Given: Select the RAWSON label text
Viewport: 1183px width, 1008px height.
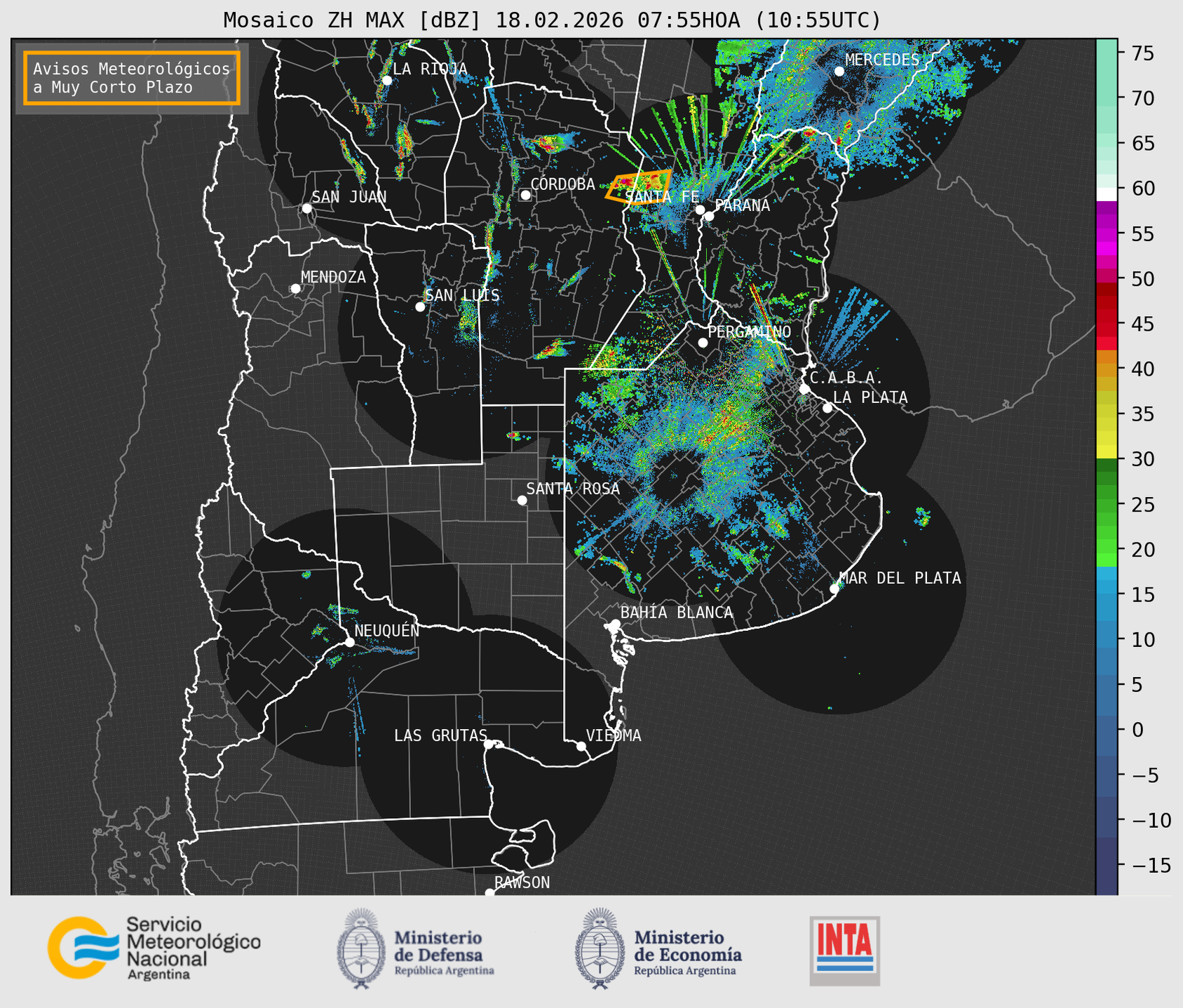Looking at the screenshot, I should (522, 883).
